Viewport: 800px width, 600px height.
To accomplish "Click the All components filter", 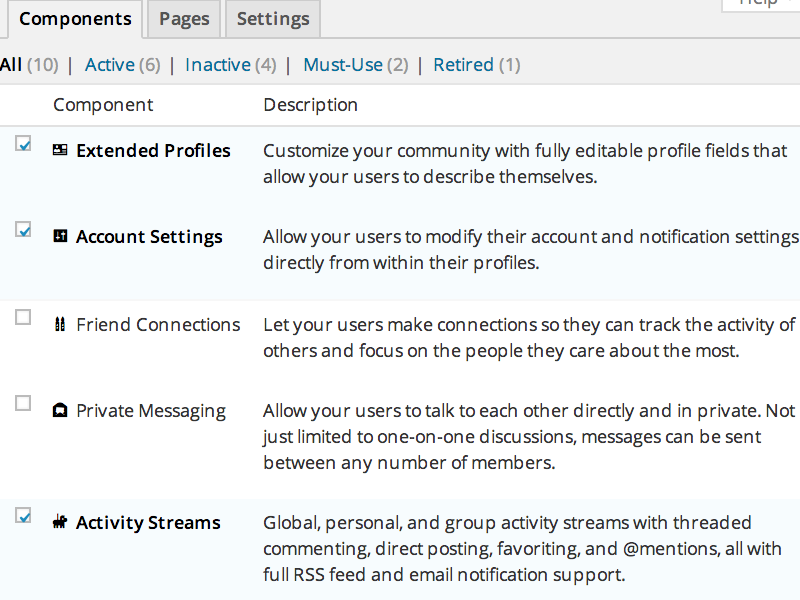I will click(12, 64).
